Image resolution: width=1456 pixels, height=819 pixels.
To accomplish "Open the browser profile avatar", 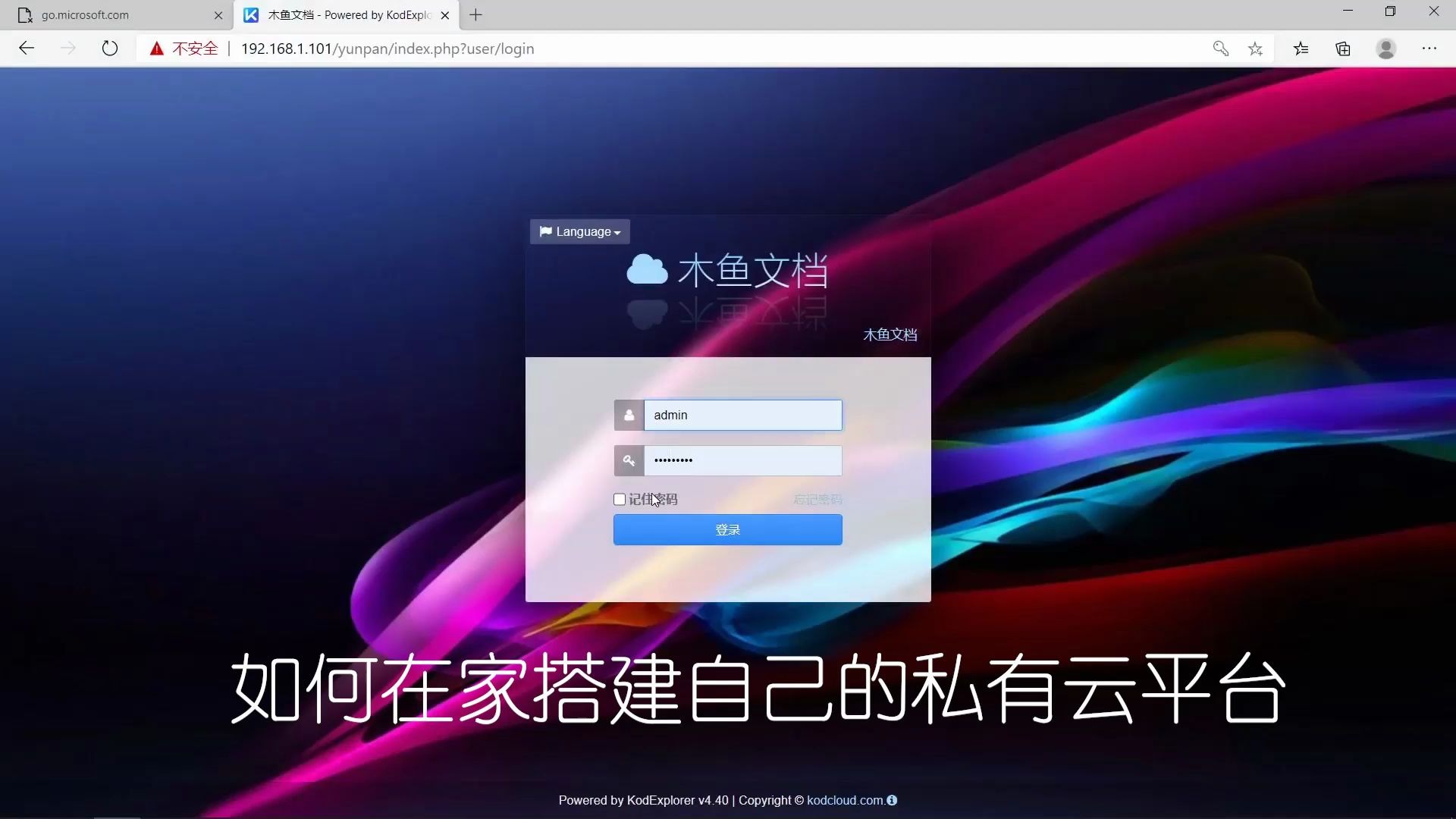I will tap(1386, 49).
